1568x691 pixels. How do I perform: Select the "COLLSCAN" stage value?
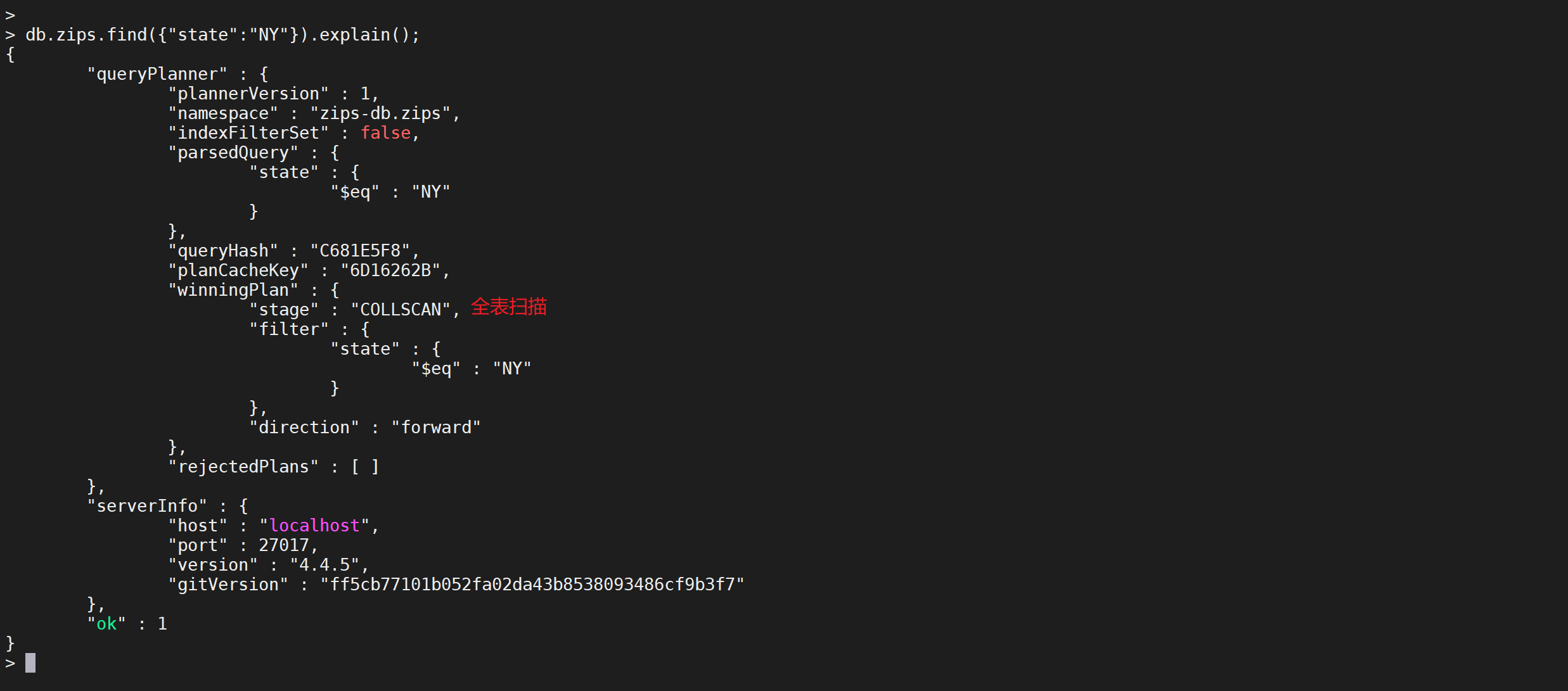click(x=401, y=310)
